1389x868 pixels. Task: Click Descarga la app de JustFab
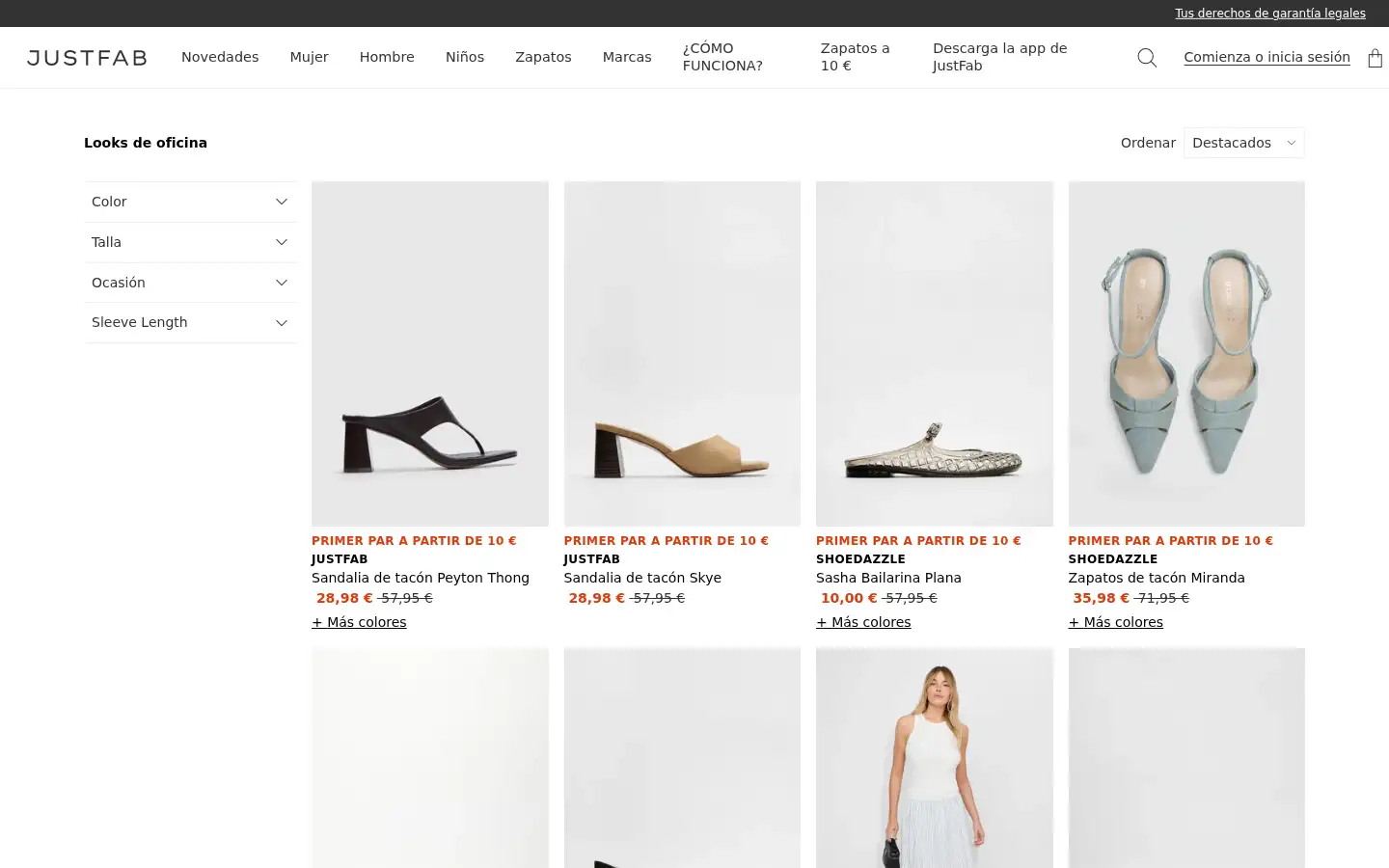(x=999, y=57)
